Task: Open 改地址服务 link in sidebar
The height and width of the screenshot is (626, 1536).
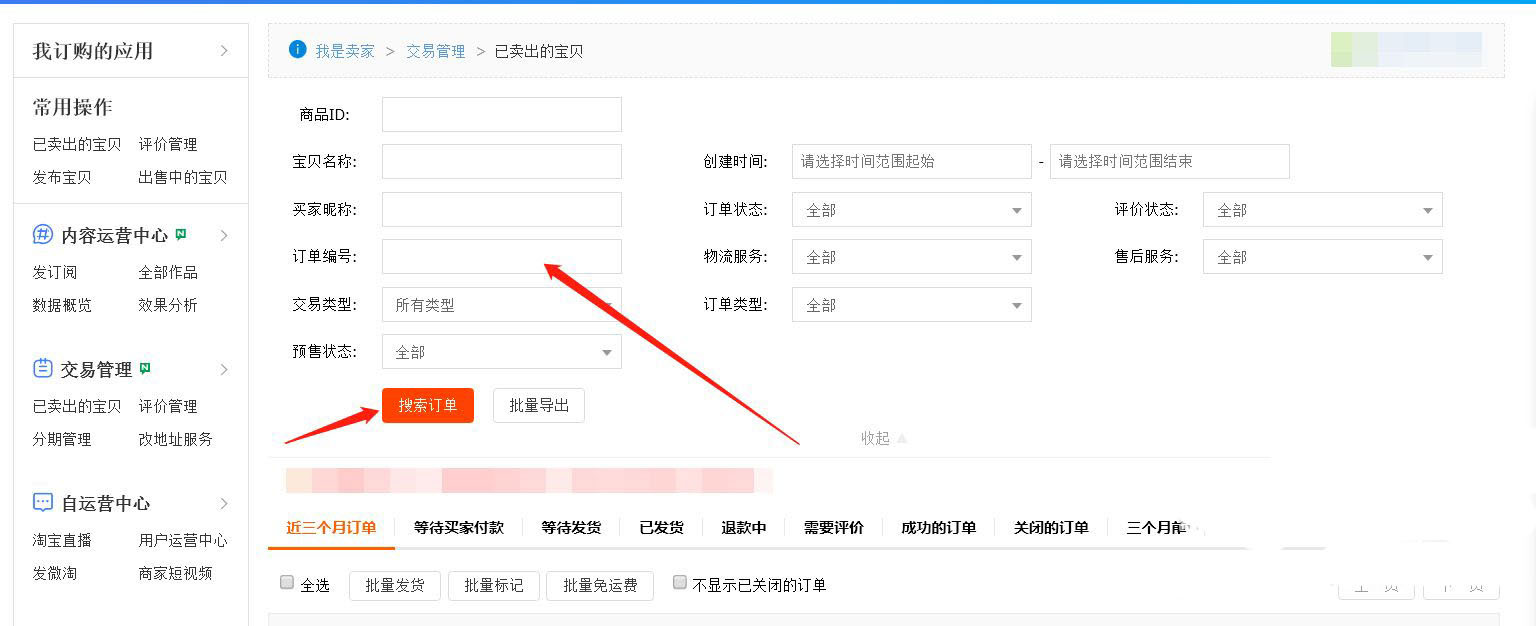Action: coord(176,439)
